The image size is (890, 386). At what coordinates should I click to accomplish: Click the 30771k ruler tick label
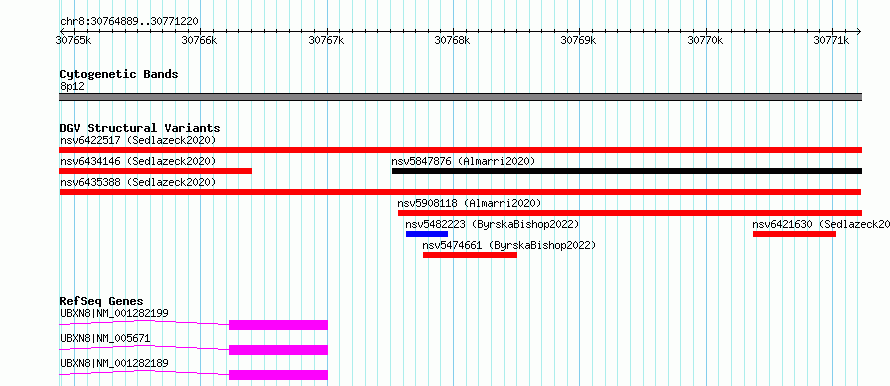click(831, 40)
